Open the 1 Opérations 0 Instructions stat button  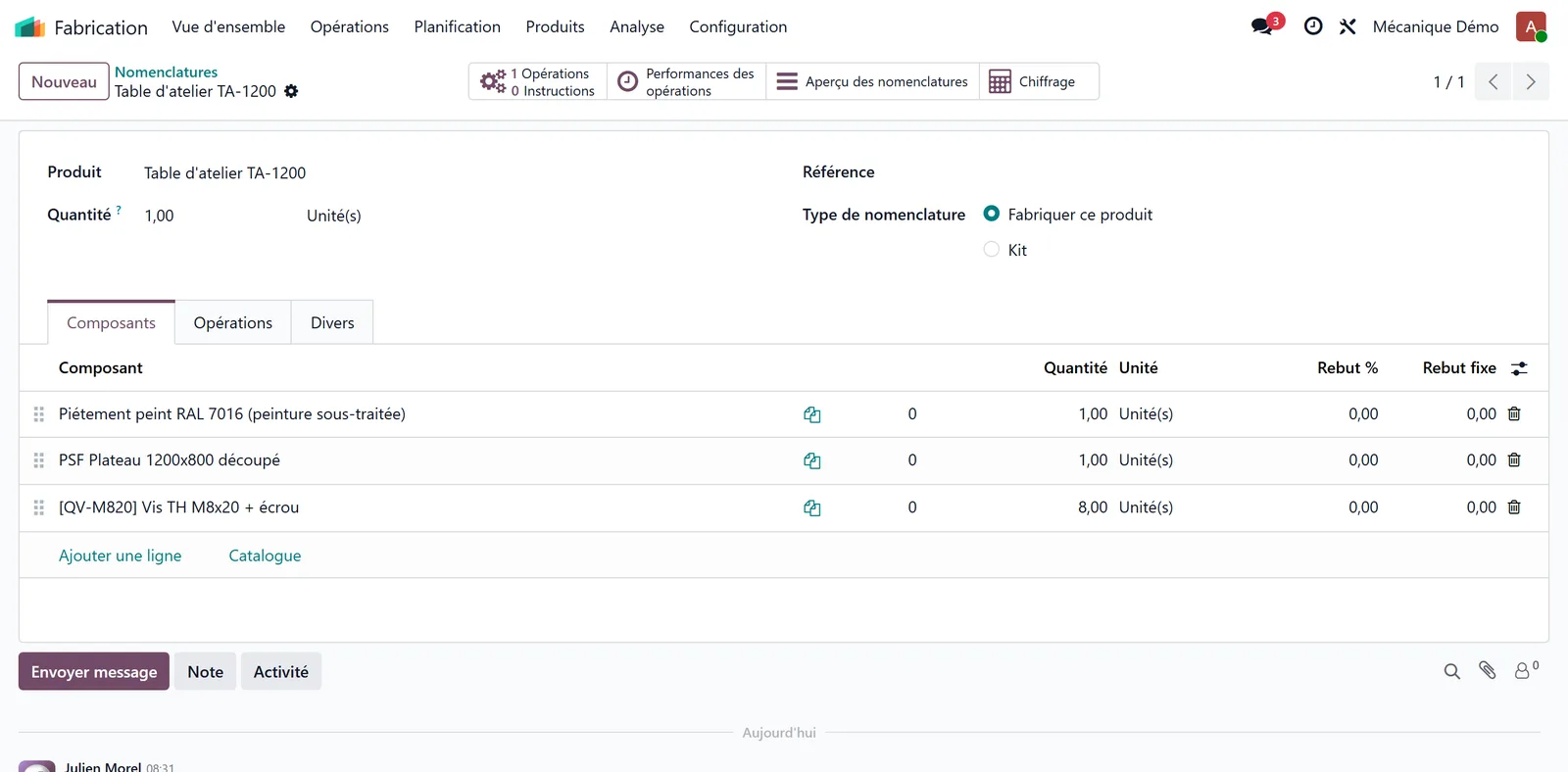(x=538, y=82)
